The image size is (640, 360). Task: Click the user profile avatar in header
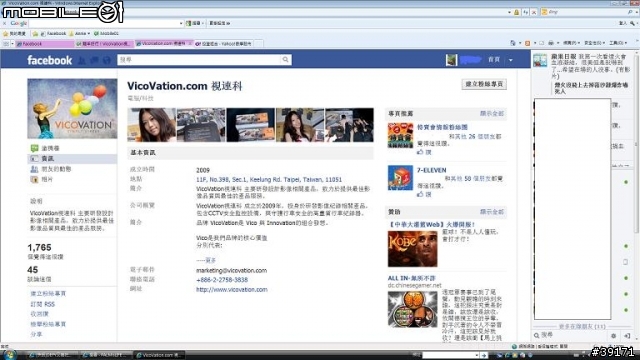pyautogui.click(x=451, y=60)
